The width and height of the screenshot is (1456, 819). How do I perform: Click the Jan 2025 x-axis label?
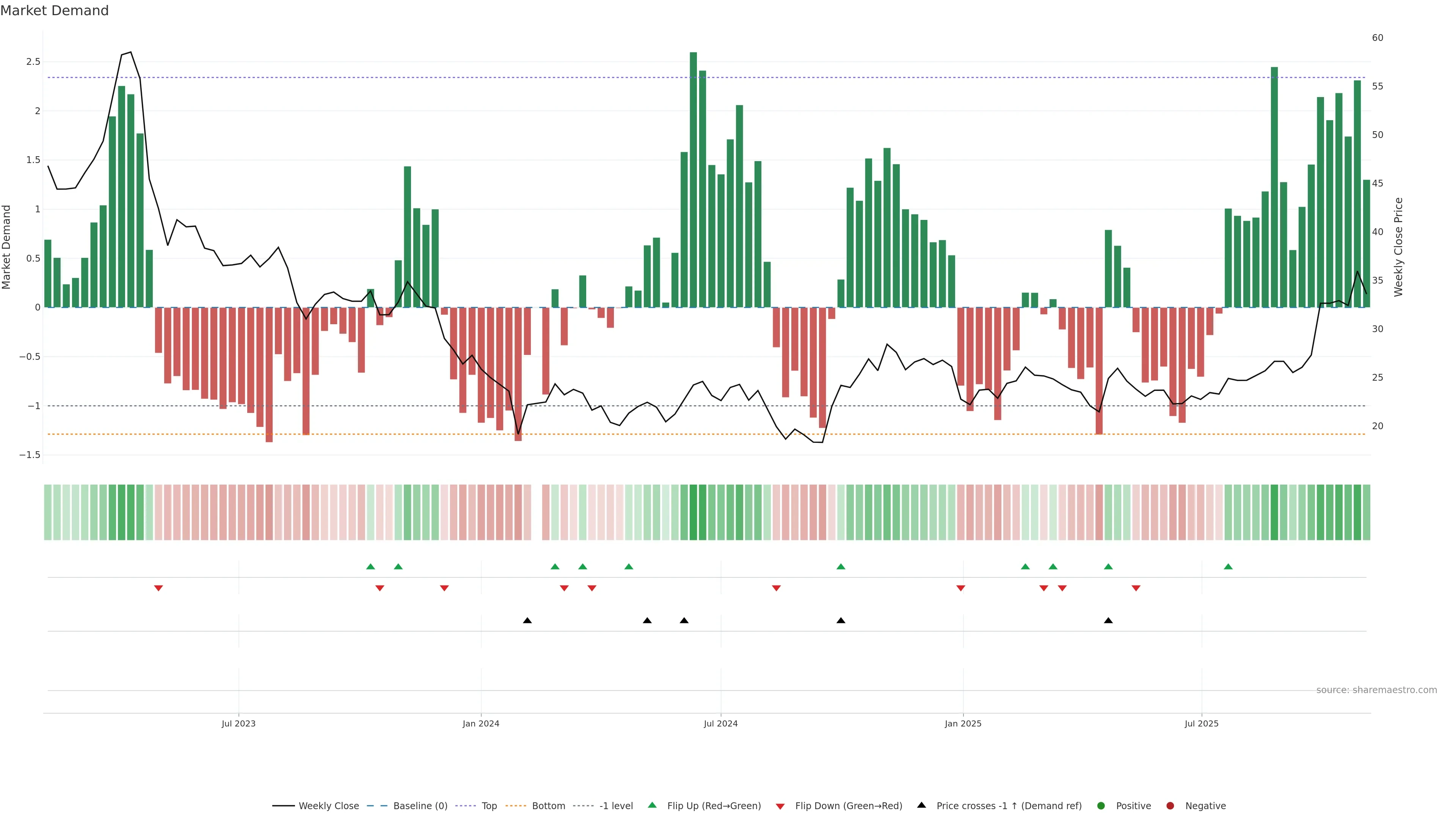coord(963,723)
